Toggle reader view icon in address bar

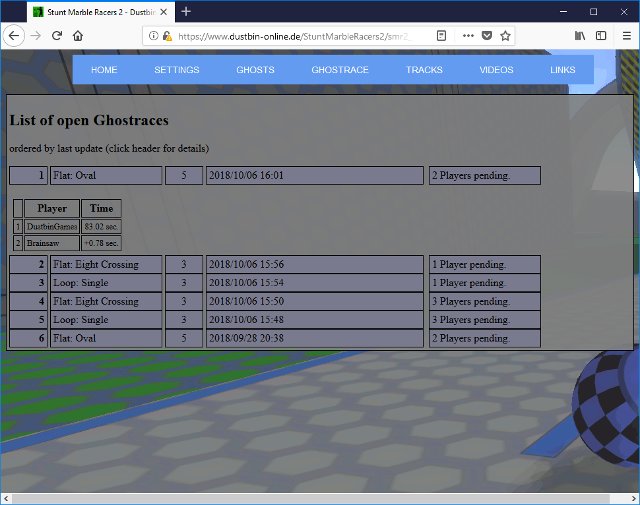pyautogui.click(x=441, y=36)
